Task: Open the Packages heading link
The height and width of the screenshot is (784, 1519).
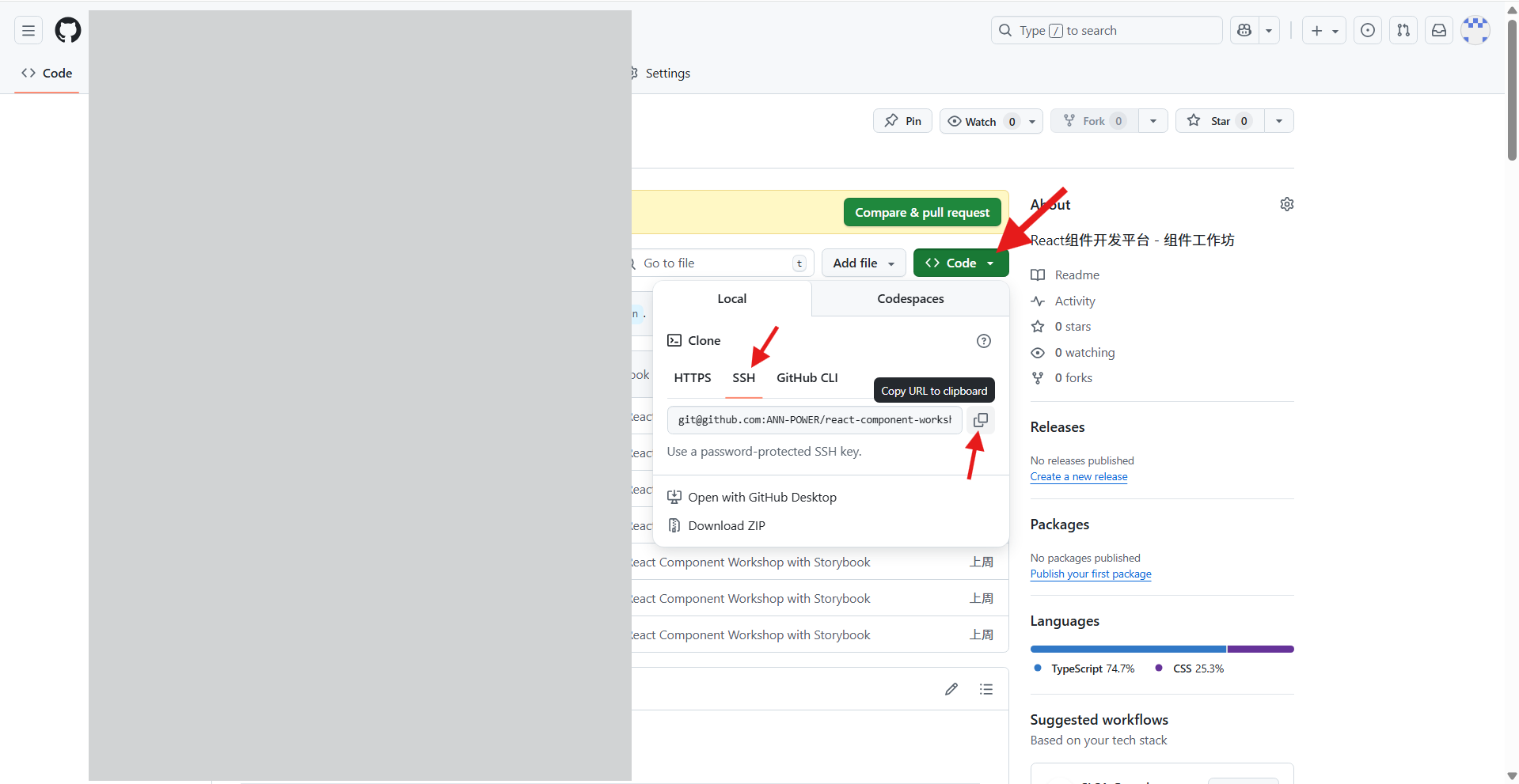Action: [x=1060, y=525]
